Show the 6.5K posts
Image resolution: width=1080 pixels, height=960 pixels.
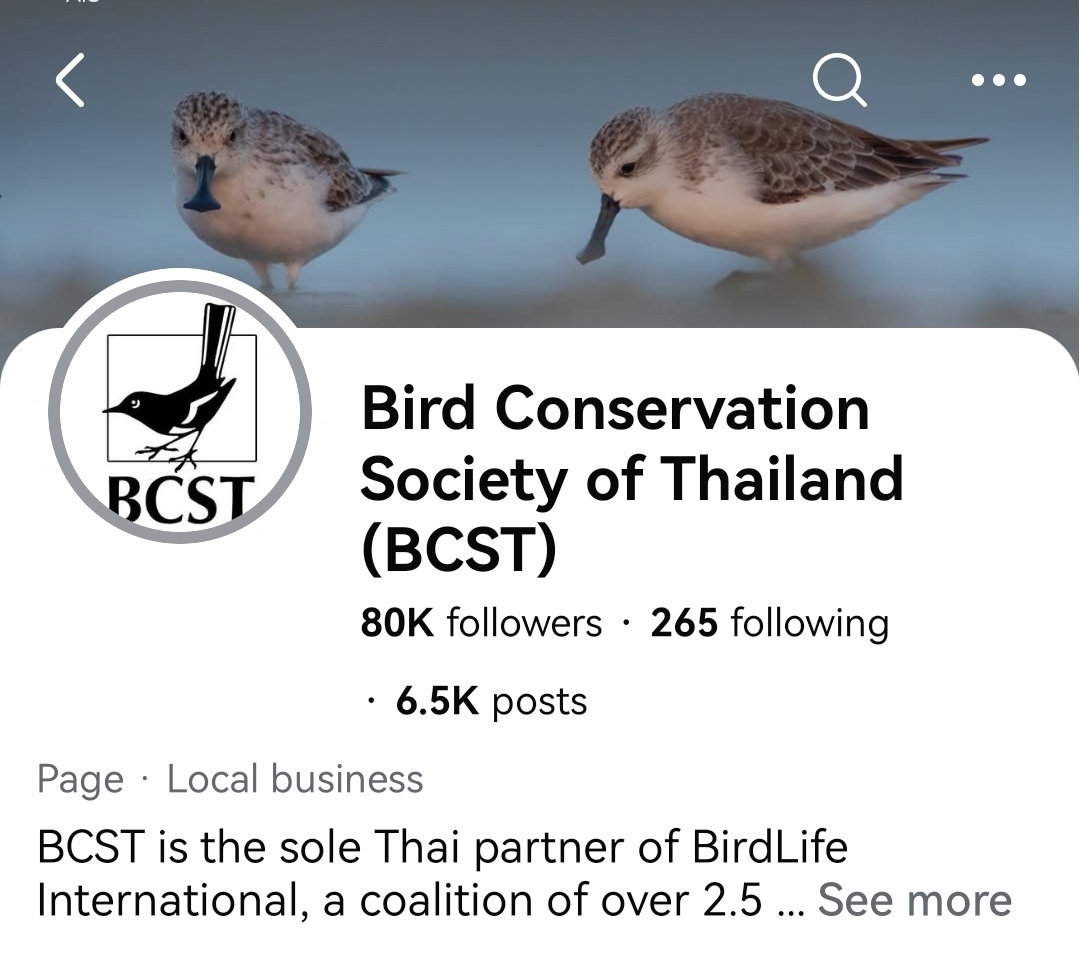pyautogui.click(x=490, y=701)
